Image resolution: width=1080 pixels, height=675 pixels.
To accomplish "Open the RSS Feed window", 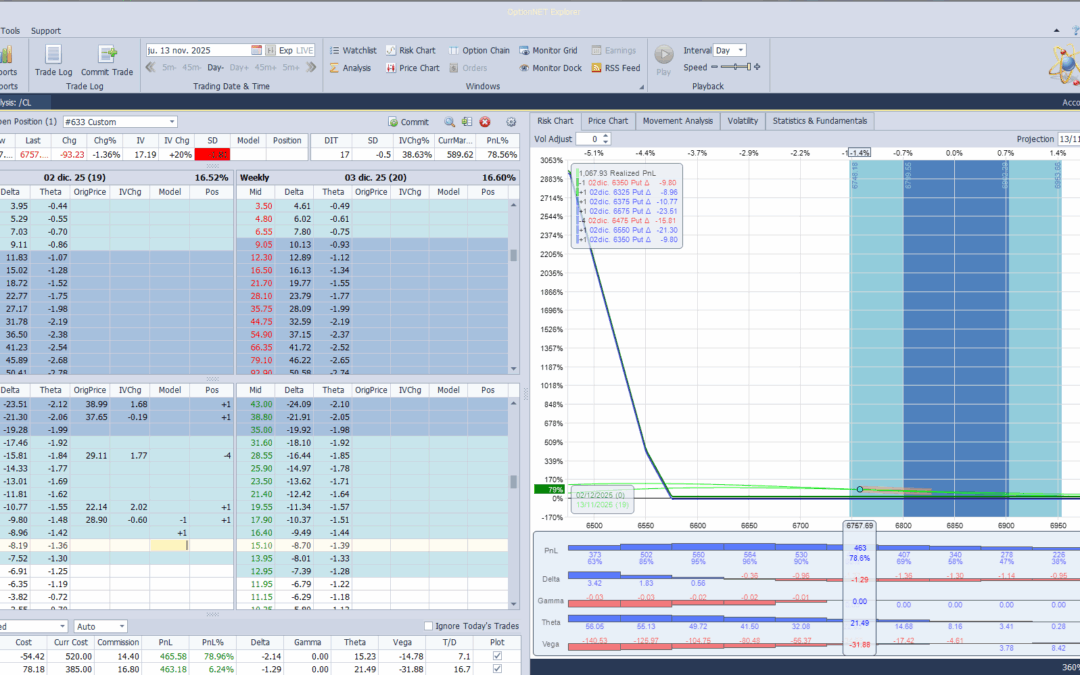I will [x=614, y=68].
